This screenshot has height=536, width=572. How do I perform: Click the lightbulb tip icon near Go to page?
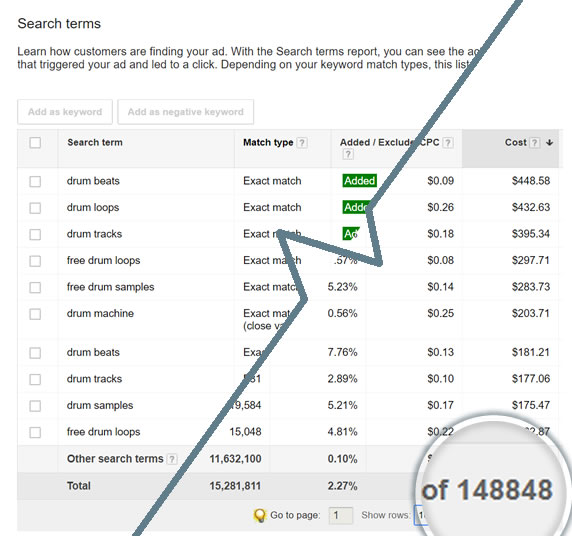[x=259, y=515]
